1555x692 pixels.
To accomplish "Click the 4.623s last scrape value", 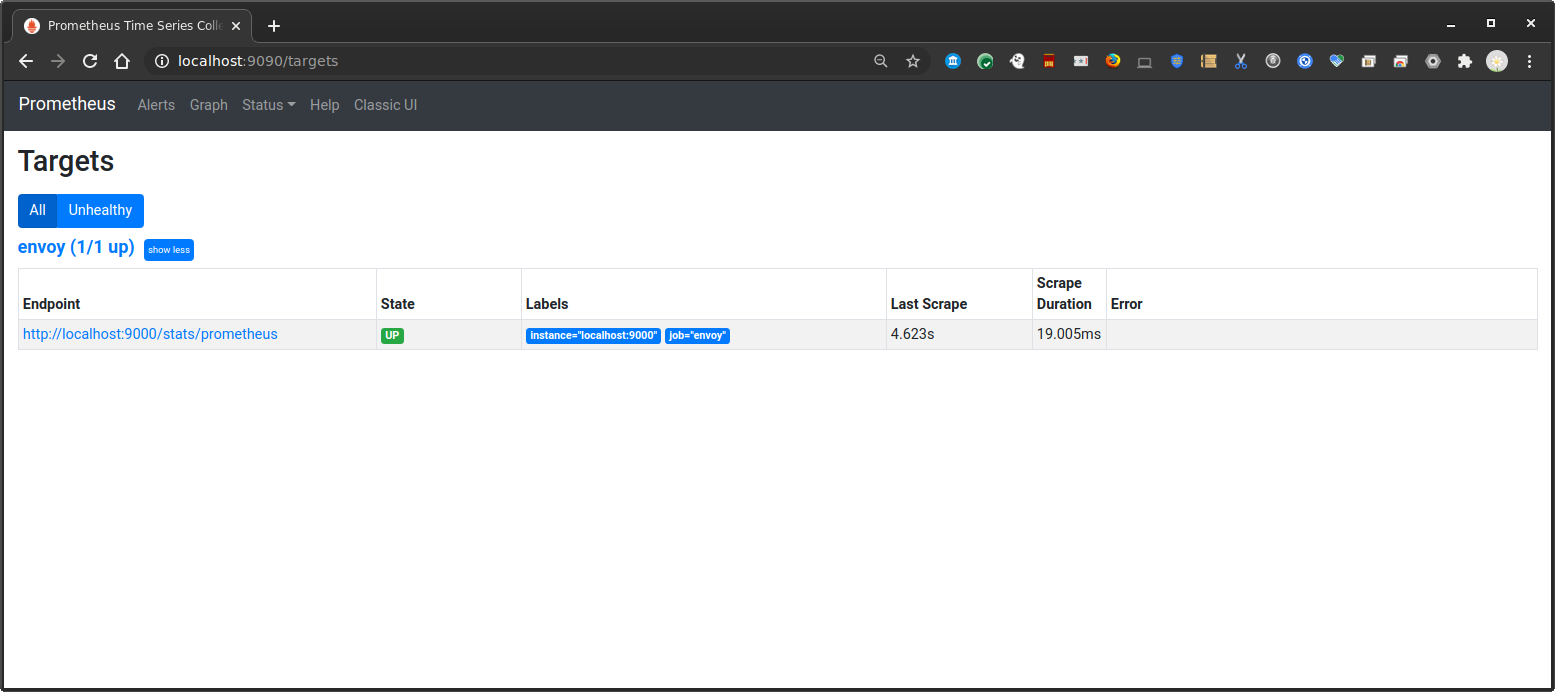I will coord(912,334).
